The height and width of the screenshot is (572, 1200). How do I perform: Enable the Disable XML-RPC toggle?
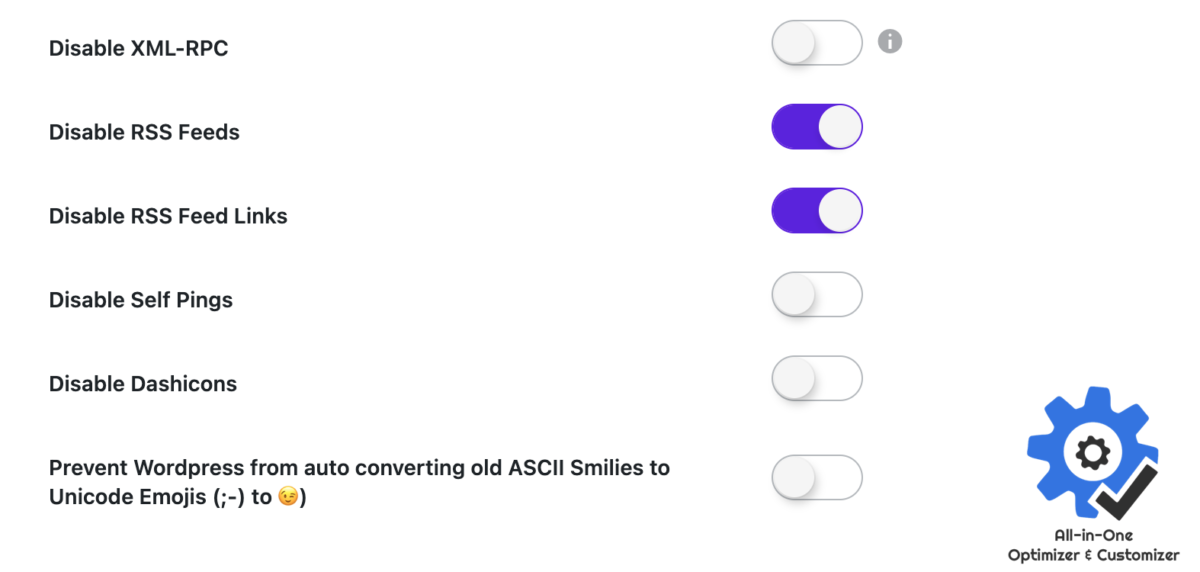click(817, 43)
